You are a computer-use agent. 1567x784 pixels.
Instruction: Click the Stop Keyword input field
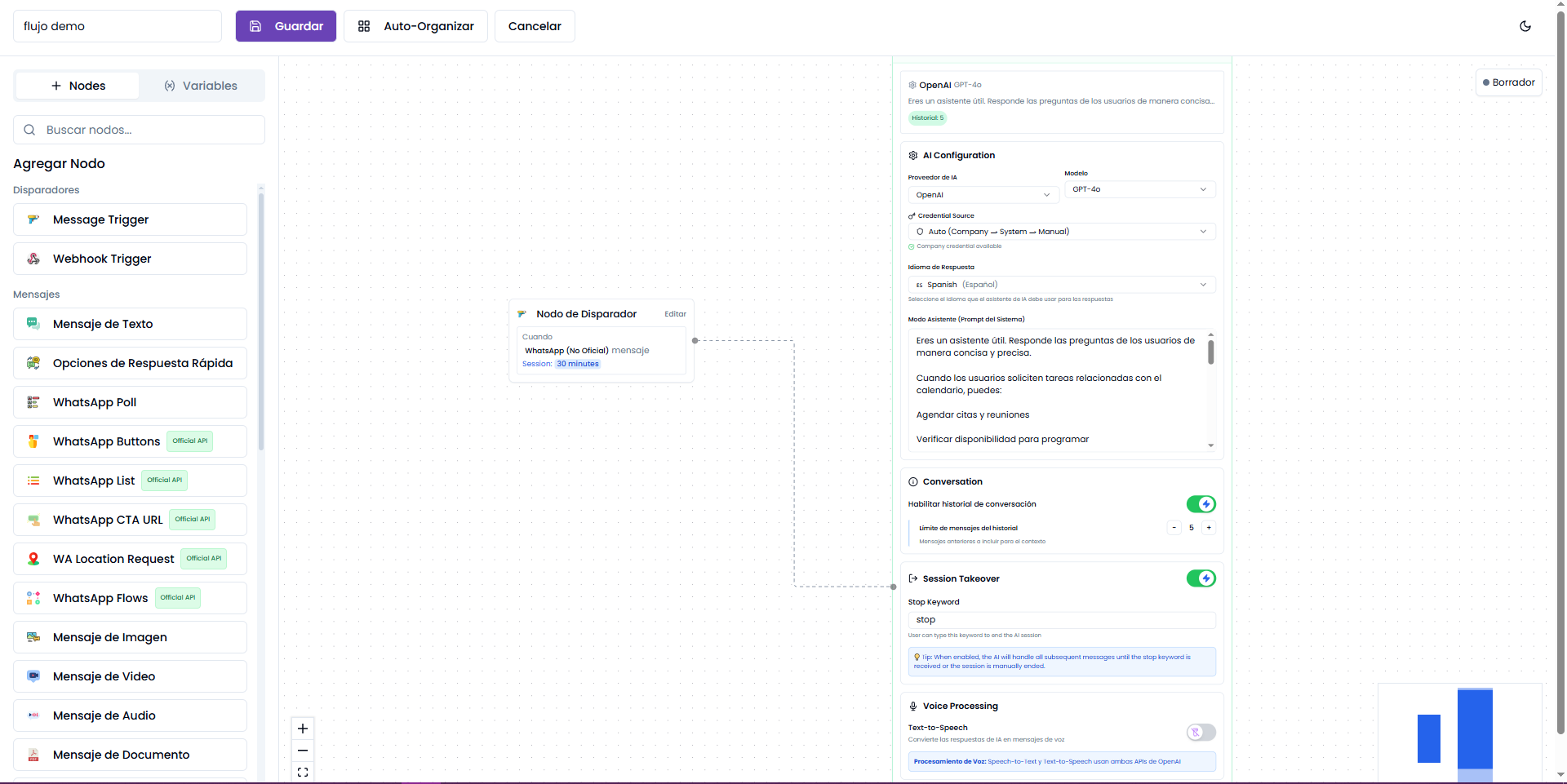click(1061, 620)
